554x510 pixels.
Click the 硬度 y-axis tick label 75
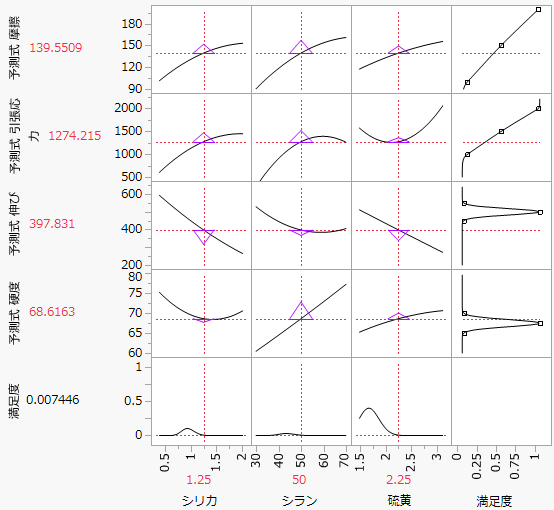pyautogui.click(x=135, y=293)
